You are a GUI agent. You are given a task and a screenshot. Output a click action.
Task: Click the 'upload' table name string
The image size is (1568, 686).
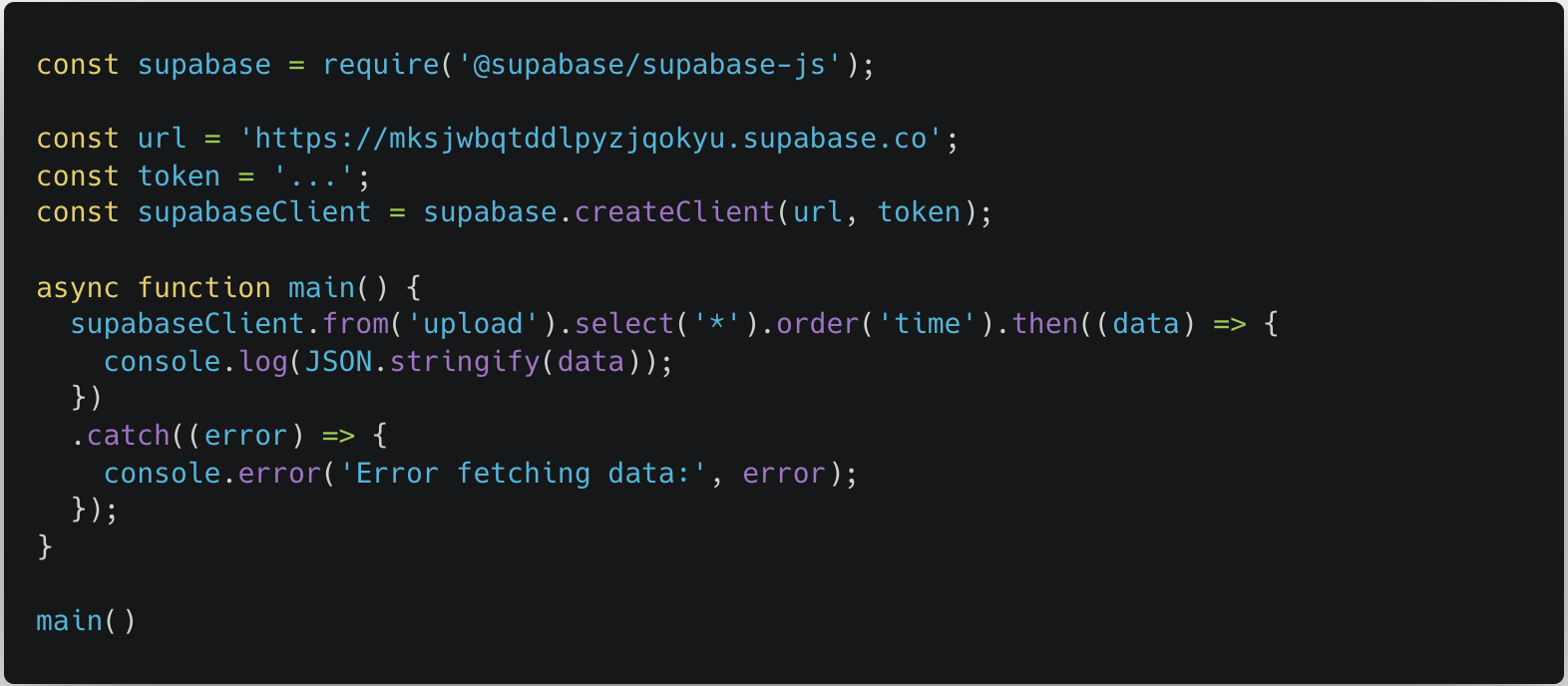coord(473,324)
